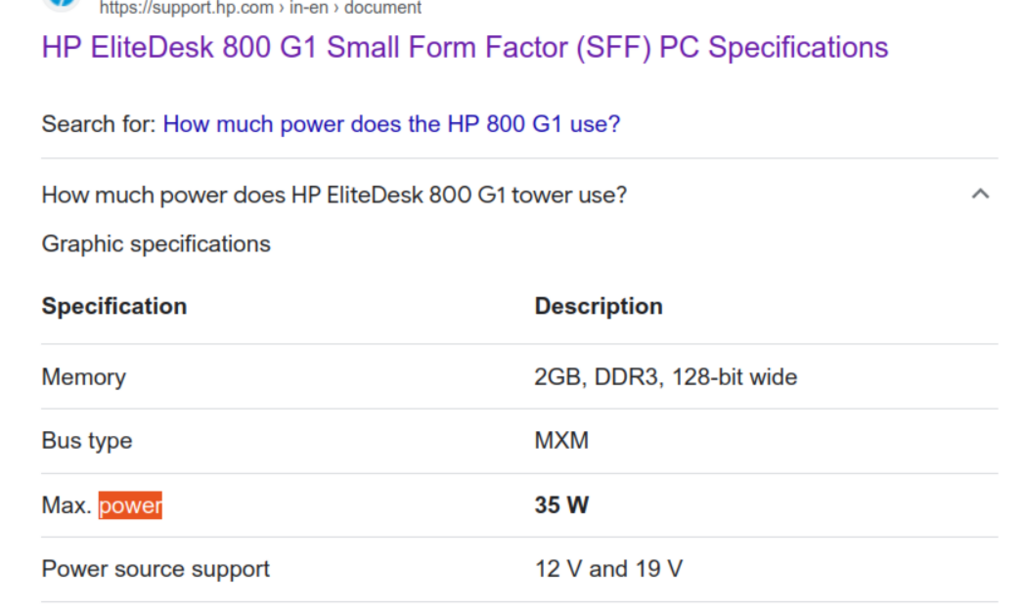Click the 'Search for:' label

point(99,125)
